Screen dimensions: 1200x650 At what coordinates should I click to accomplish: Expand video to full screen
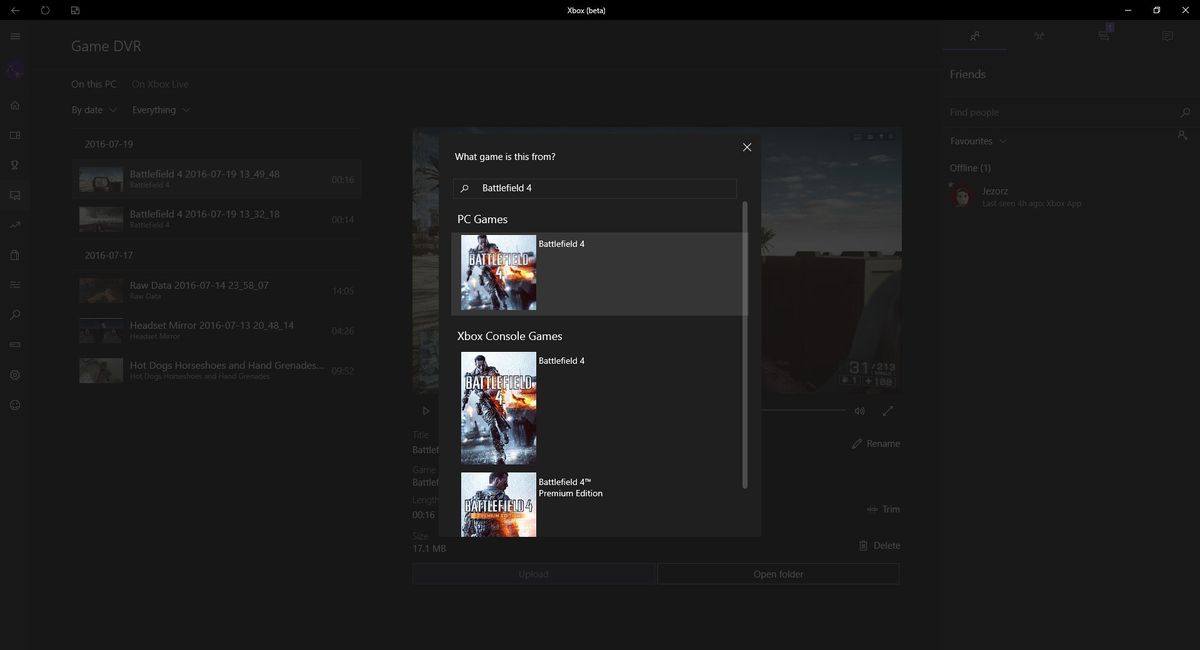[x=888, y=411]
